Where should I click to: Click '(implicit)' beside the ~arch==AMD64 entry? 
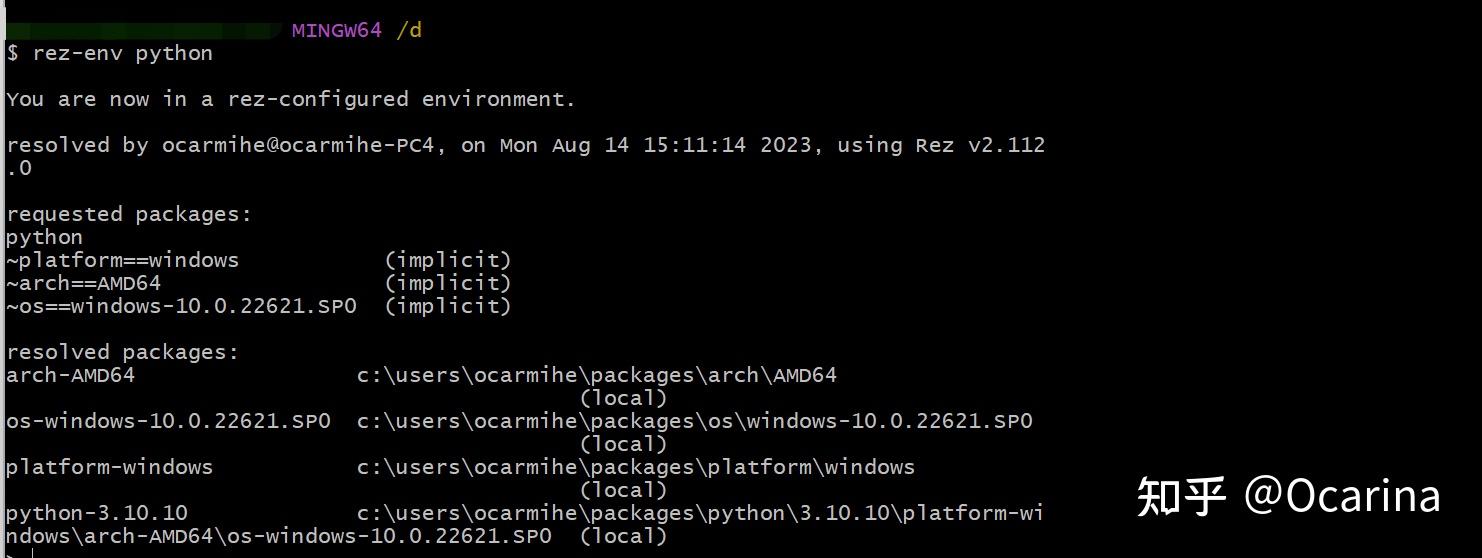[447, 283]
